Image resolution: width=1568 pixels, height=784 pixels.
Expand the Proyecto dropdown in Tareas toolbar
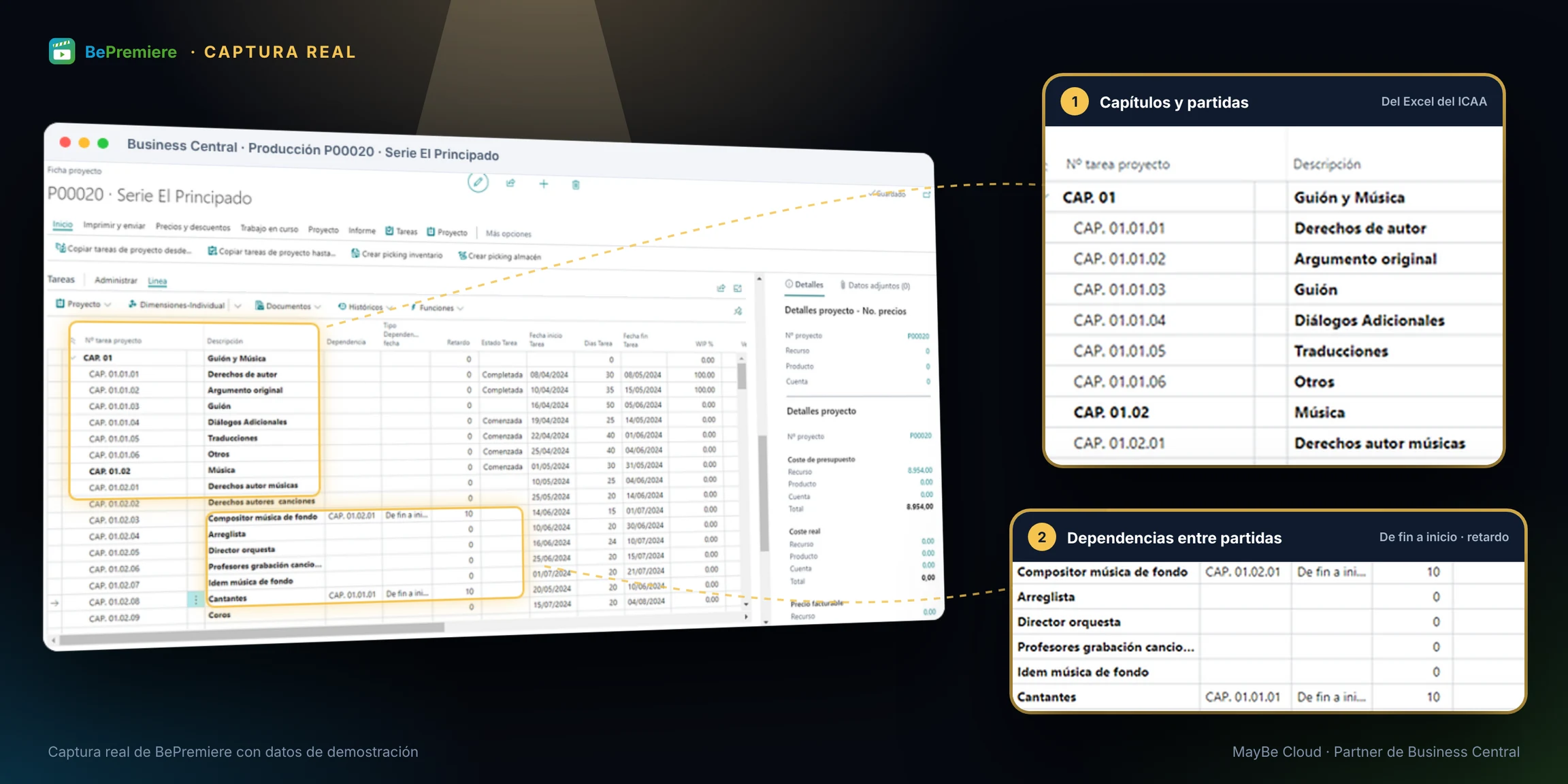point(83,304)
